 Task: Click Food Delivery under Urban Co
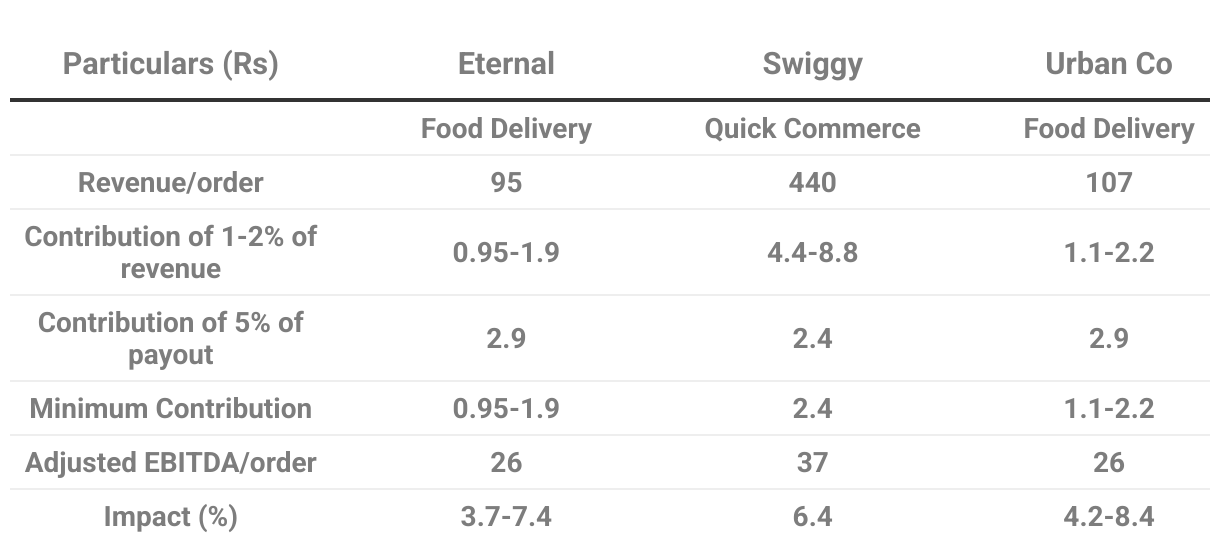pos(1108,129)
